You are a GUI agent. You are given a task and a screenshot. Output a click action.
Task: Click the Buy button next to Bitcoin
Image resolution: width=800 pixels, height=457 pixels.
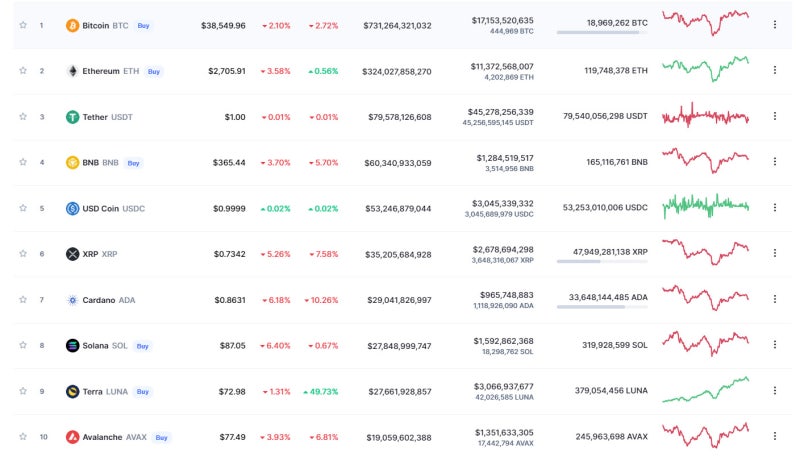[x=143, y=26]
